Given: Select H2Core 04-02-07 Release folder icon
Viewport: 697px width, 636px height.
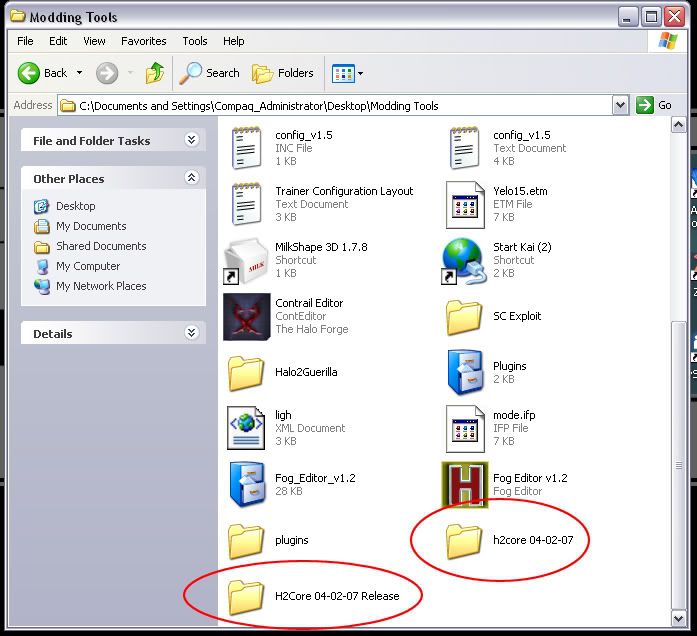Looking at the screenshot, I should pyautogui.click(x=246, y=597).
